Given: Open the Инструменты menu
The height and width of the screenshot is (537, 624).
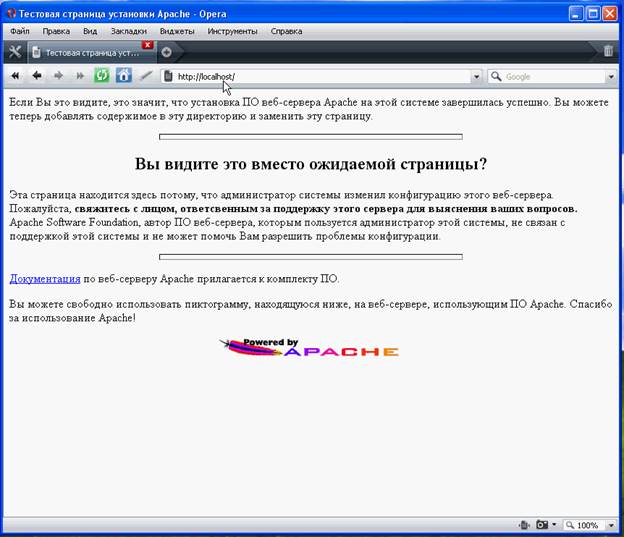Looking at the screenshot, I should click(232, 31).
